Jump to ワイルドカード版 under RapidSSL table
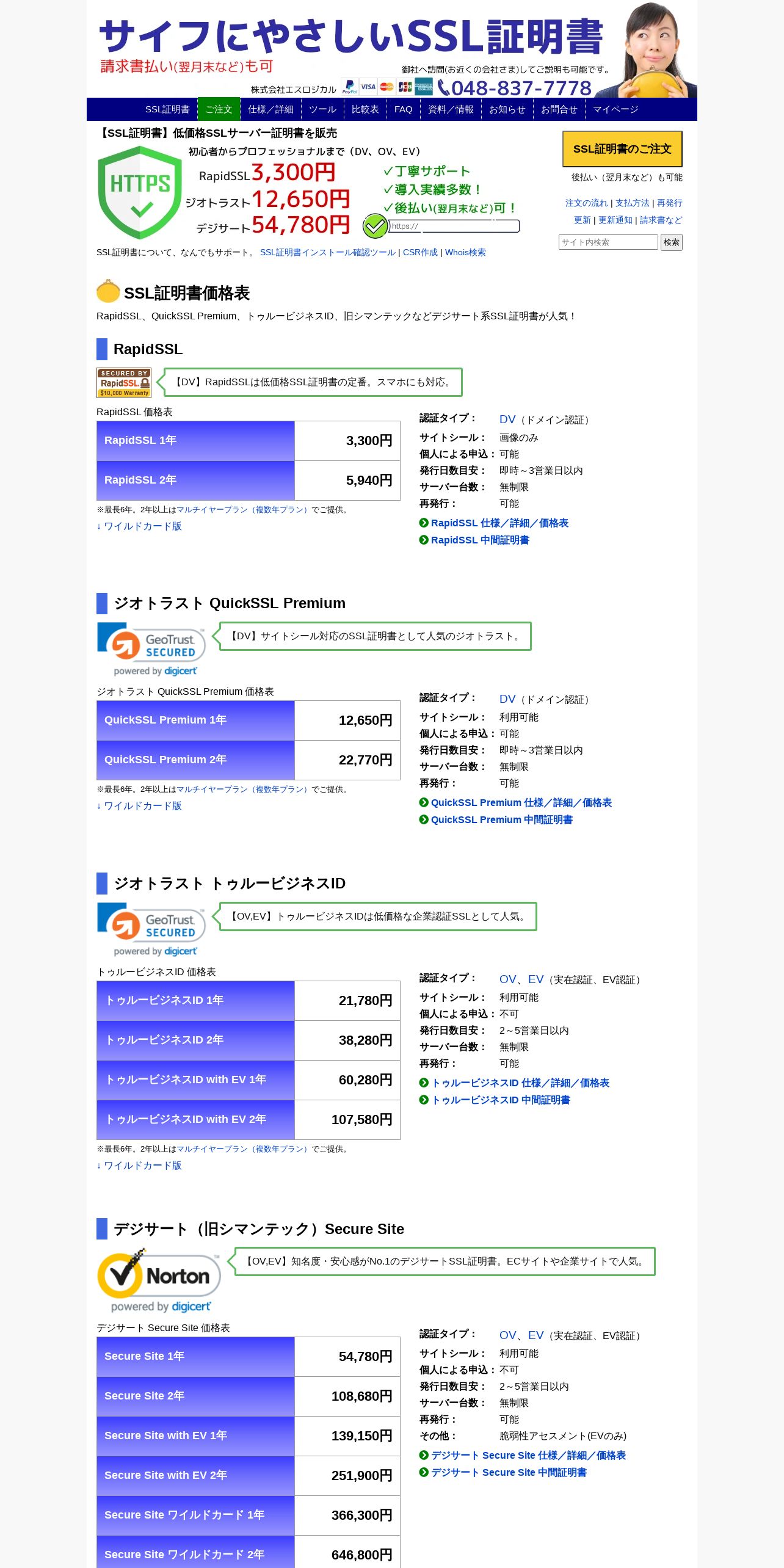The height and width of the screenshot is (1568, 784). 139,526
